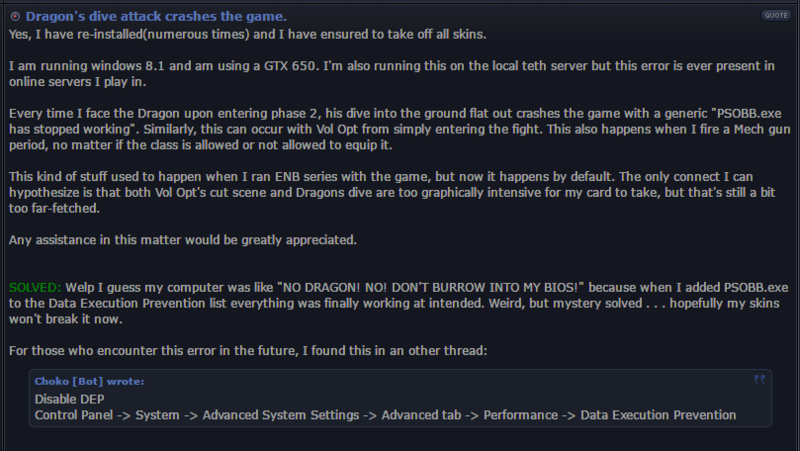Click "For those who encounter this error" line
Viewport: 800px width, 451px height.
248,350
